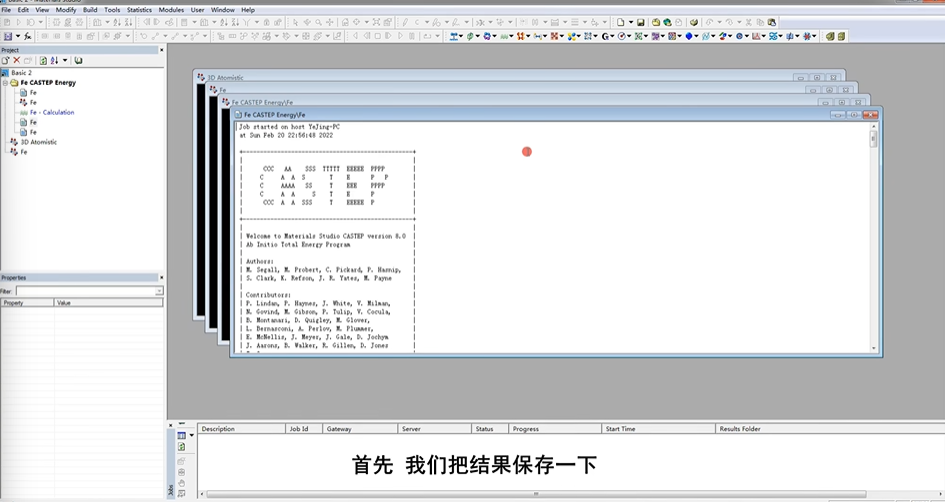Click red X delete icon in Project panel
Screen dimensions: 945x502
tap(17, 60)
